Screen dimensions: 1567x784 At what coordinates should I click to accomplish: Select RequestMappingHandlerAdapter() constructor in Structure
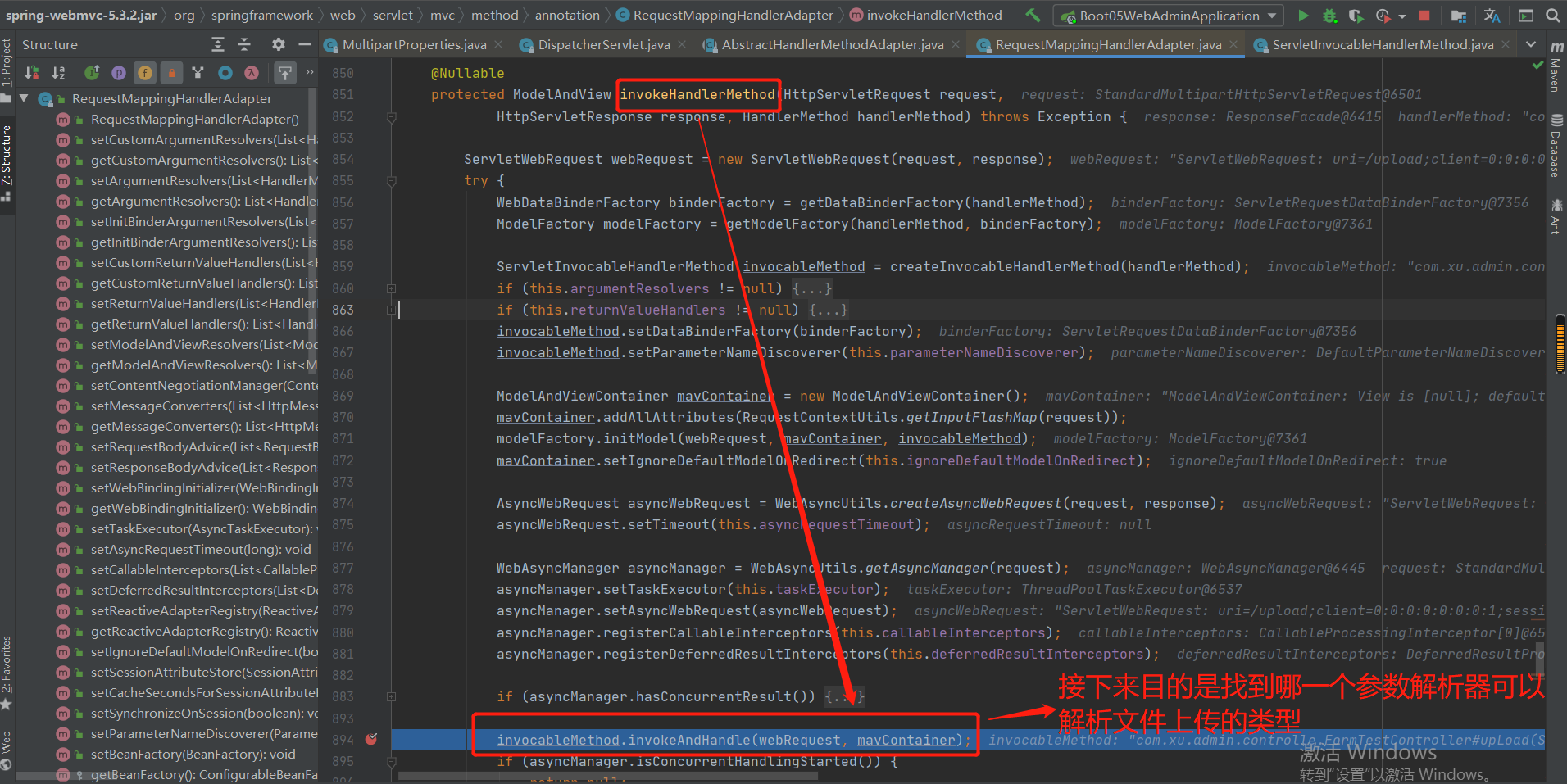(x=195, y=119)
